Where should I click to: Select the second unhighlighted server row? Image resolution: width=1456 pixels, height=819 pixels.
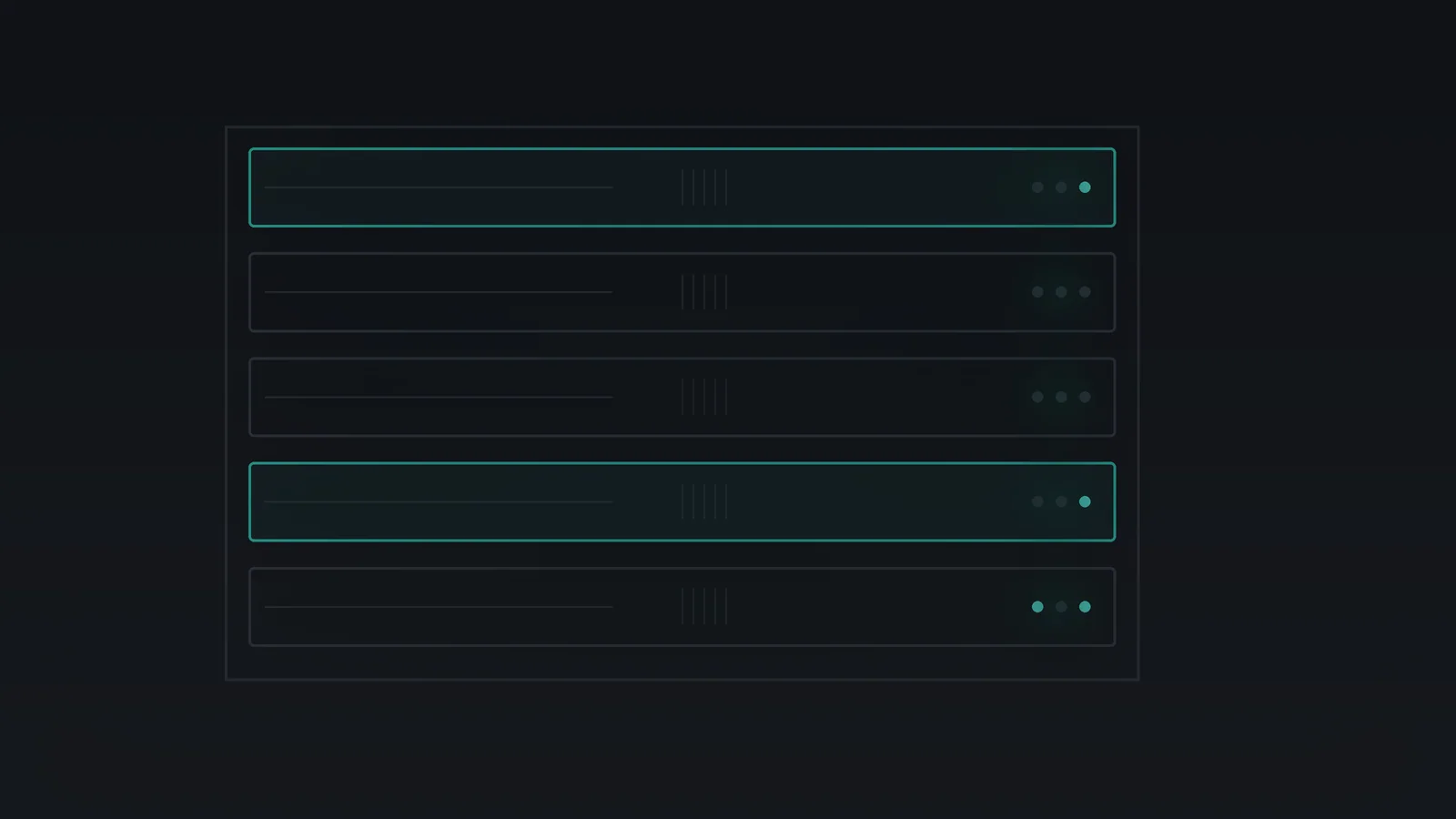point(682,292)
